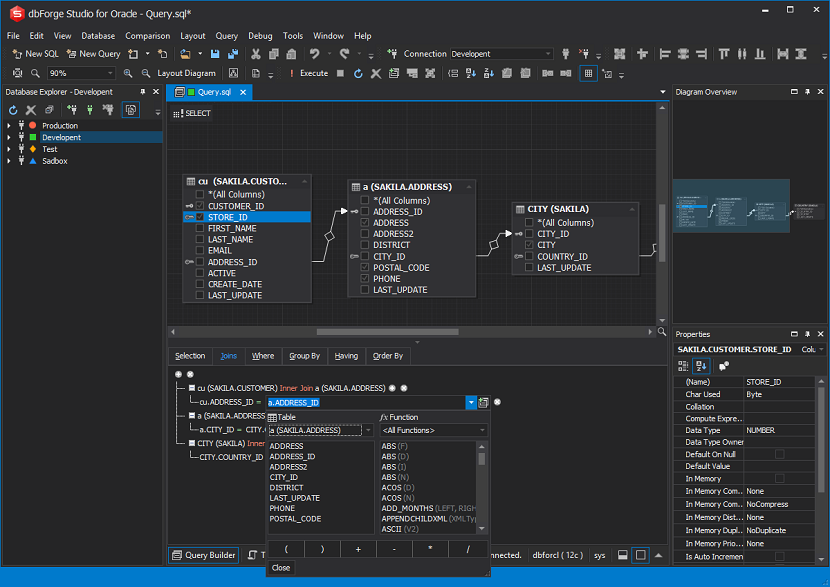The image size is (830, 587).
Task: Click the New Connection plug icon in Database Explorer
Action: [x=72, y=110]
